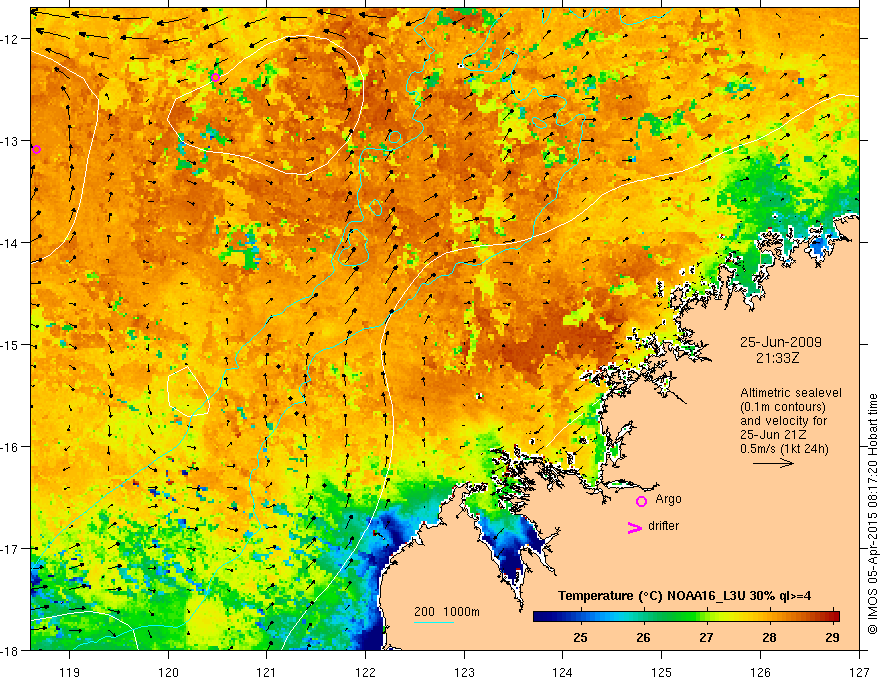Select the Argo float marker at the map's left edge near 13S
The width and height of the screenshot is (880, 680).
click(x=36, y=149)
